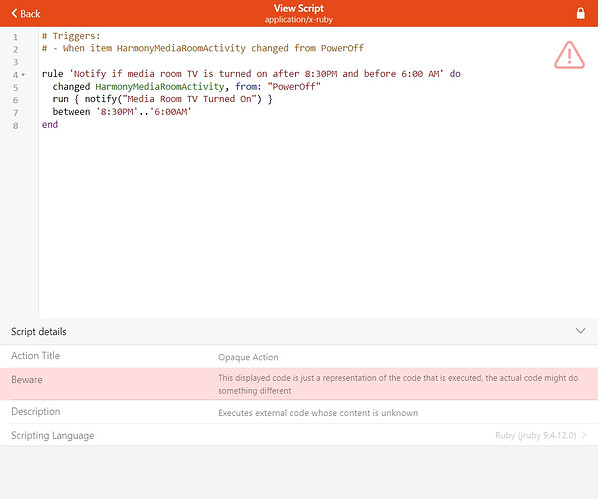This screenshot has height=499, width=598.
Task: Click the Back button
Action: tap(26, 14)
